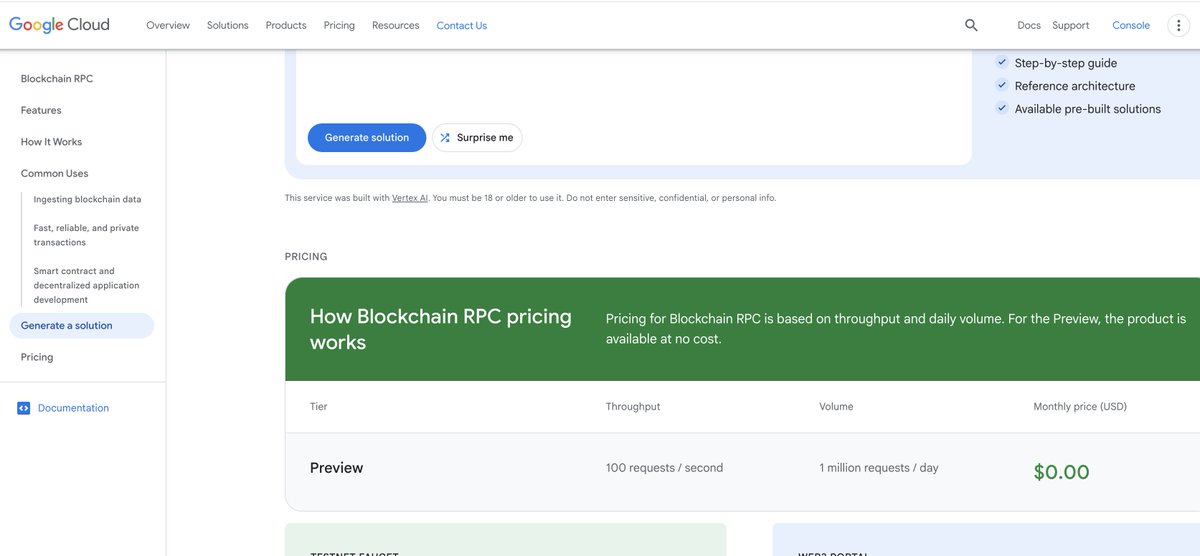The height and width of the screenshot is (556, 1200).
Task: Select Generate a solution in sidebar
Action: click(x=81, y=326)
